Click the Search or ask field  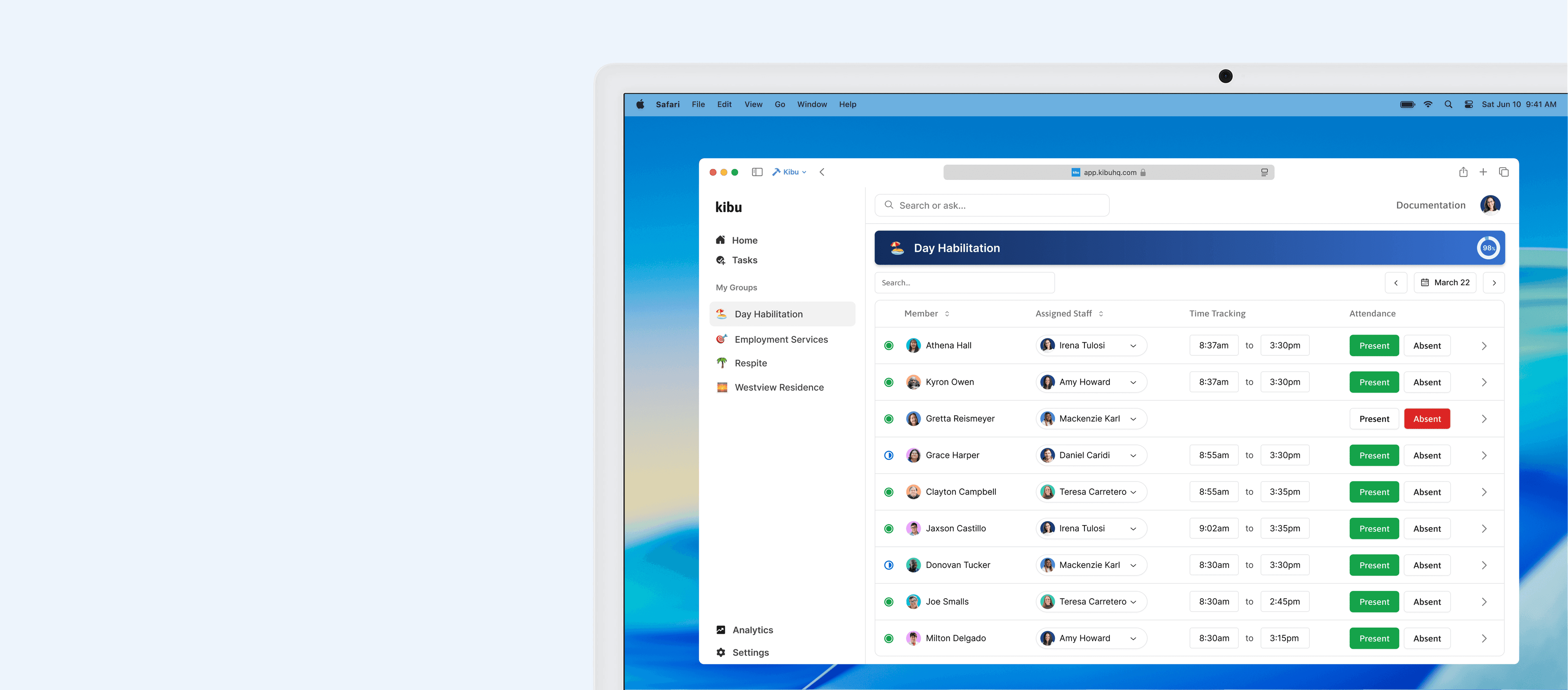click(991, 205)
